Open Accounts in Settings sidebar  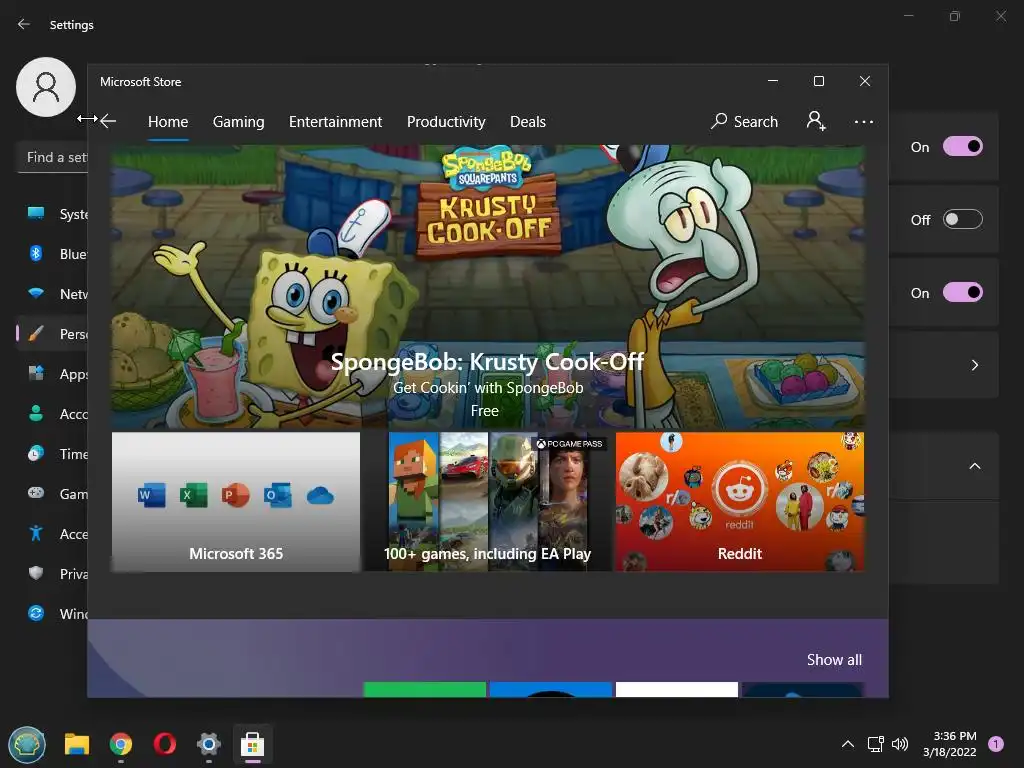52,413
